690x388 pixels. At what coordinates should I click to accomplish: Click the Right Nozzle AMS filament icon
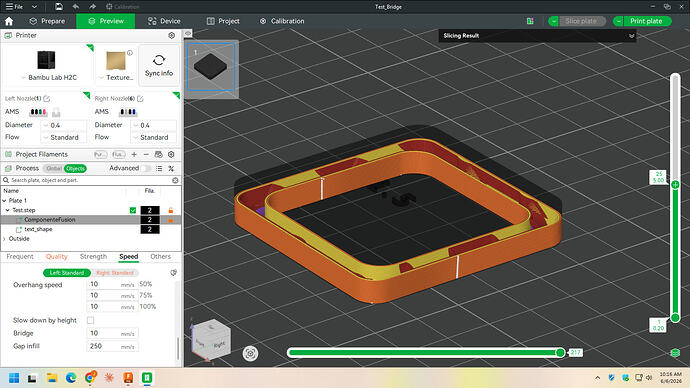128,112
